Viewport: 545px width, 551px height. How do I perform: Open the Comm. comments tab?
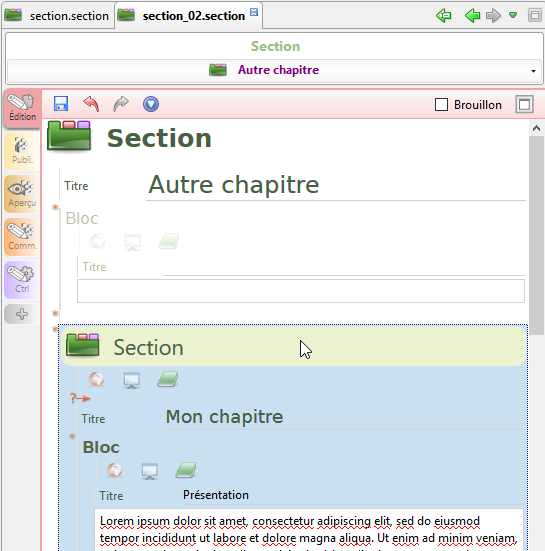[x=22, y=237]
